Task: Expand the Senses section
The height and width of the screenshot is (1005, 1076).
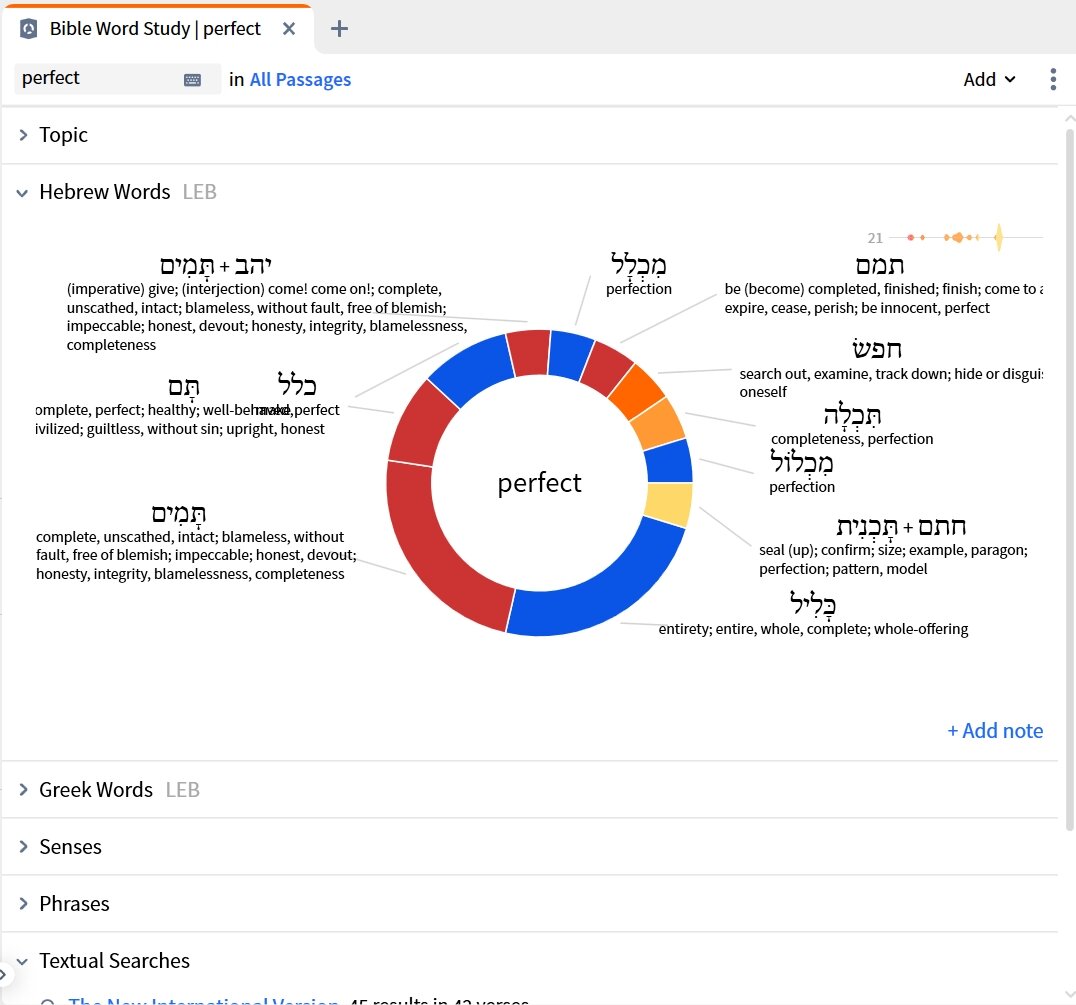Action: coord(23,847)
